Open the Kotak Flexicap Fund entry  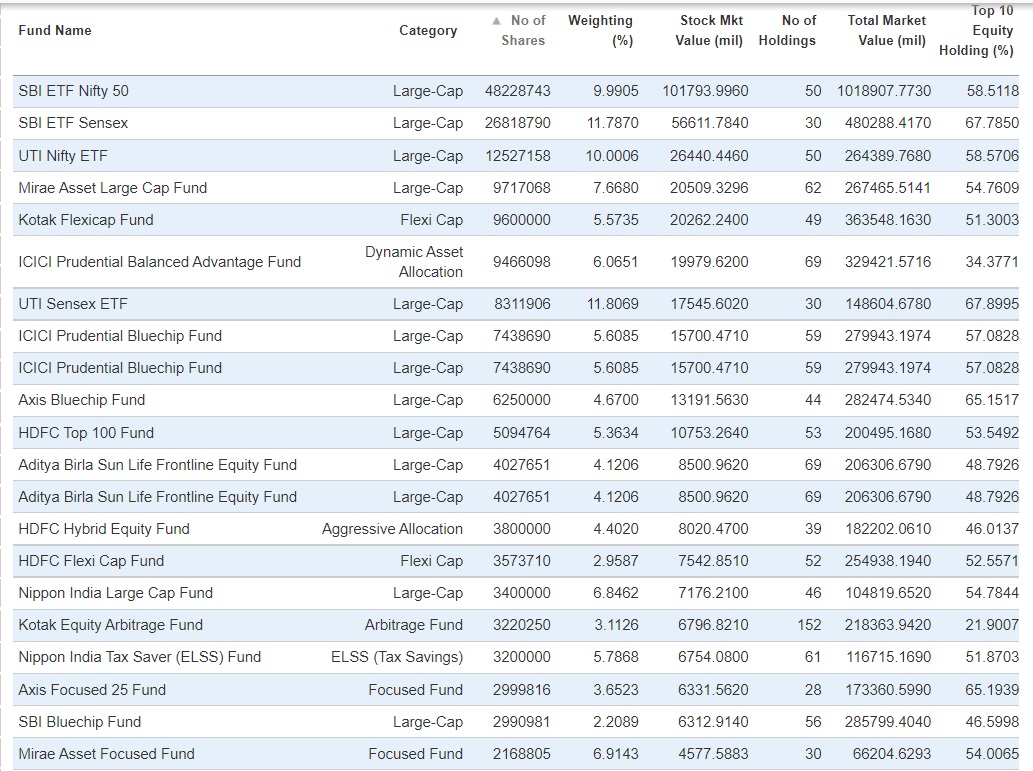click(x=86, y=220)
